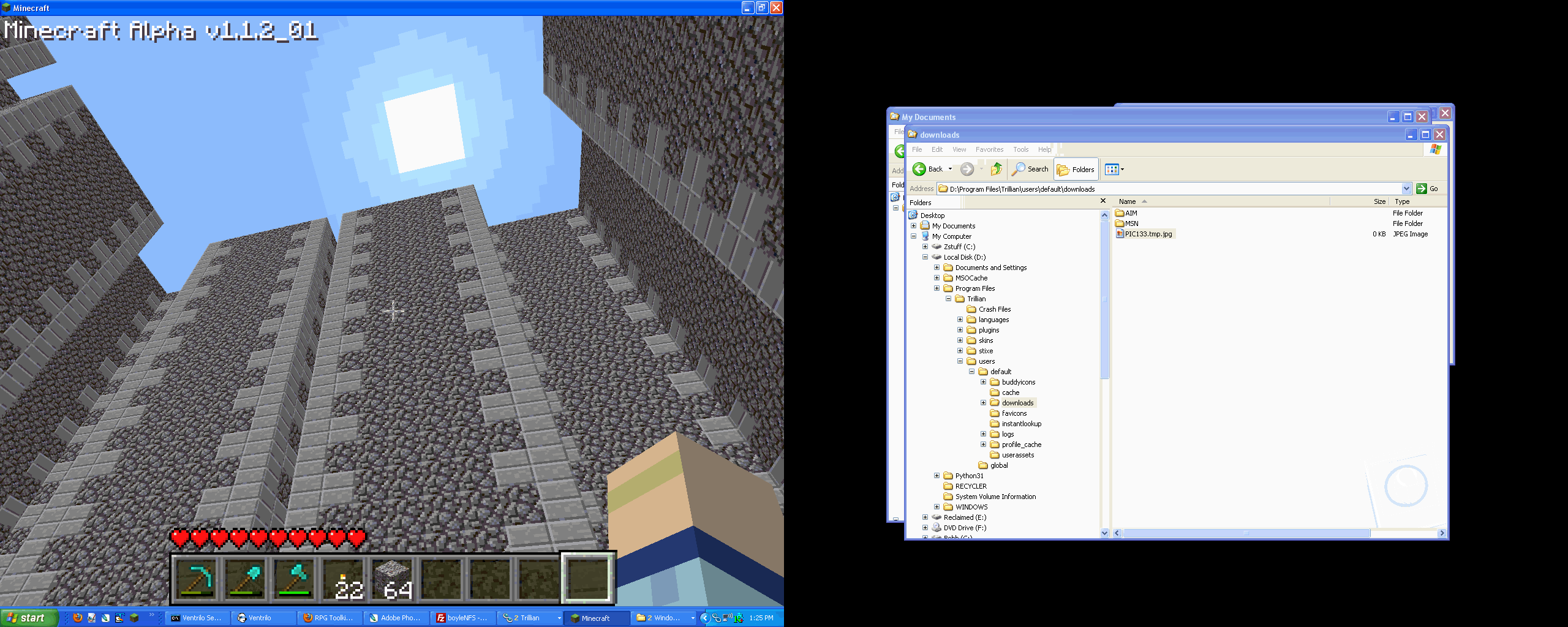Viewport: 1568px width, 627px height.
Task: Click the Up folder toolbar icon
Action: [x=996, y=169]
